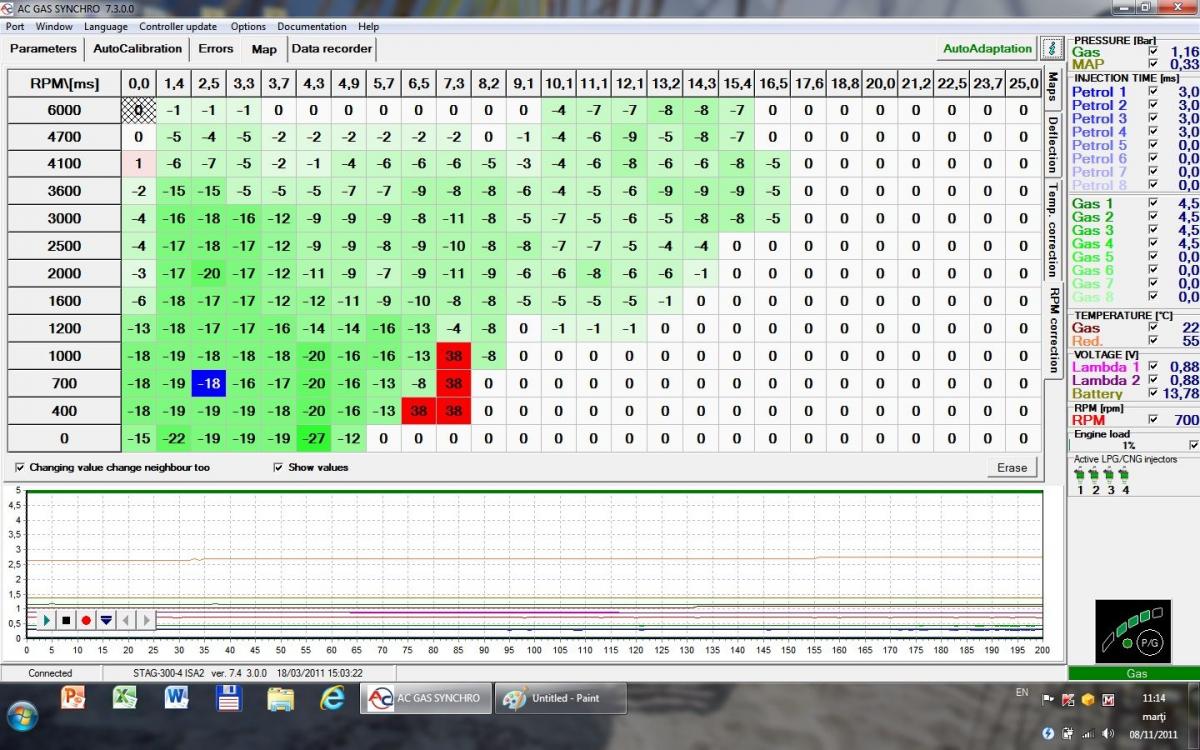Viewport: 1200px width, 750px height.
Task: Open the Options menu
Action: [248, 26]
